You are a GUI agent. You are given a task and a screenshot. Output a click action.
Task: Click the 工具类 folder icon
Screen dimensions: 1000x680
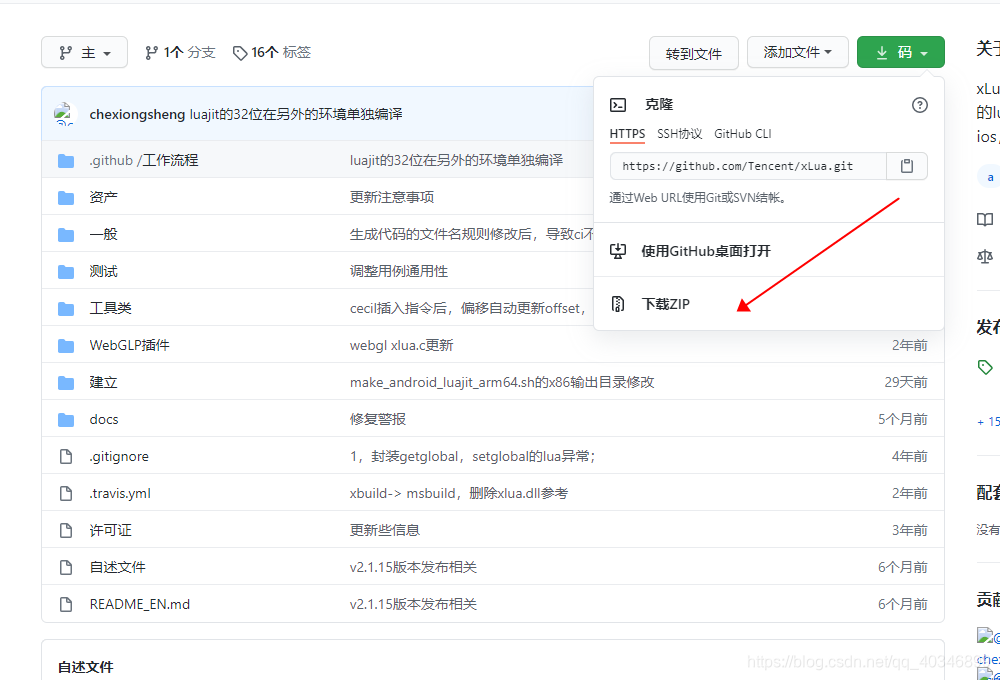(x=66, y=308)
